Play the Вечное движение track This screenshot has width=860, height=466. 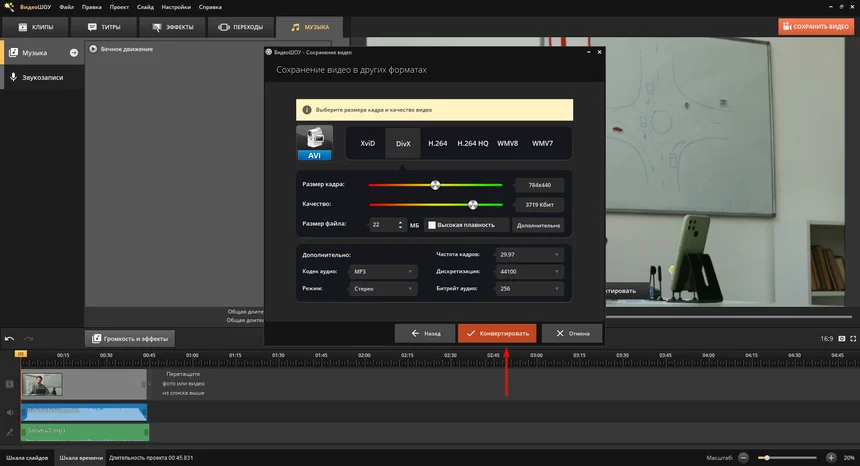pyautogui.click(x=93, y=49)
